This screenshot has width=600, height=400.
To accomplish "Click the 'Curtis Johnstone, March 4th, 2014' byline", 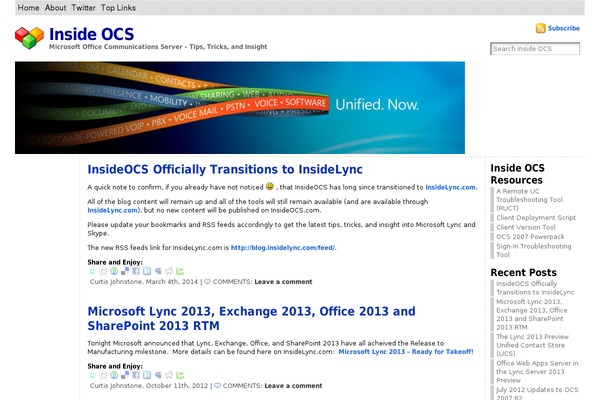I will point(144,282).
